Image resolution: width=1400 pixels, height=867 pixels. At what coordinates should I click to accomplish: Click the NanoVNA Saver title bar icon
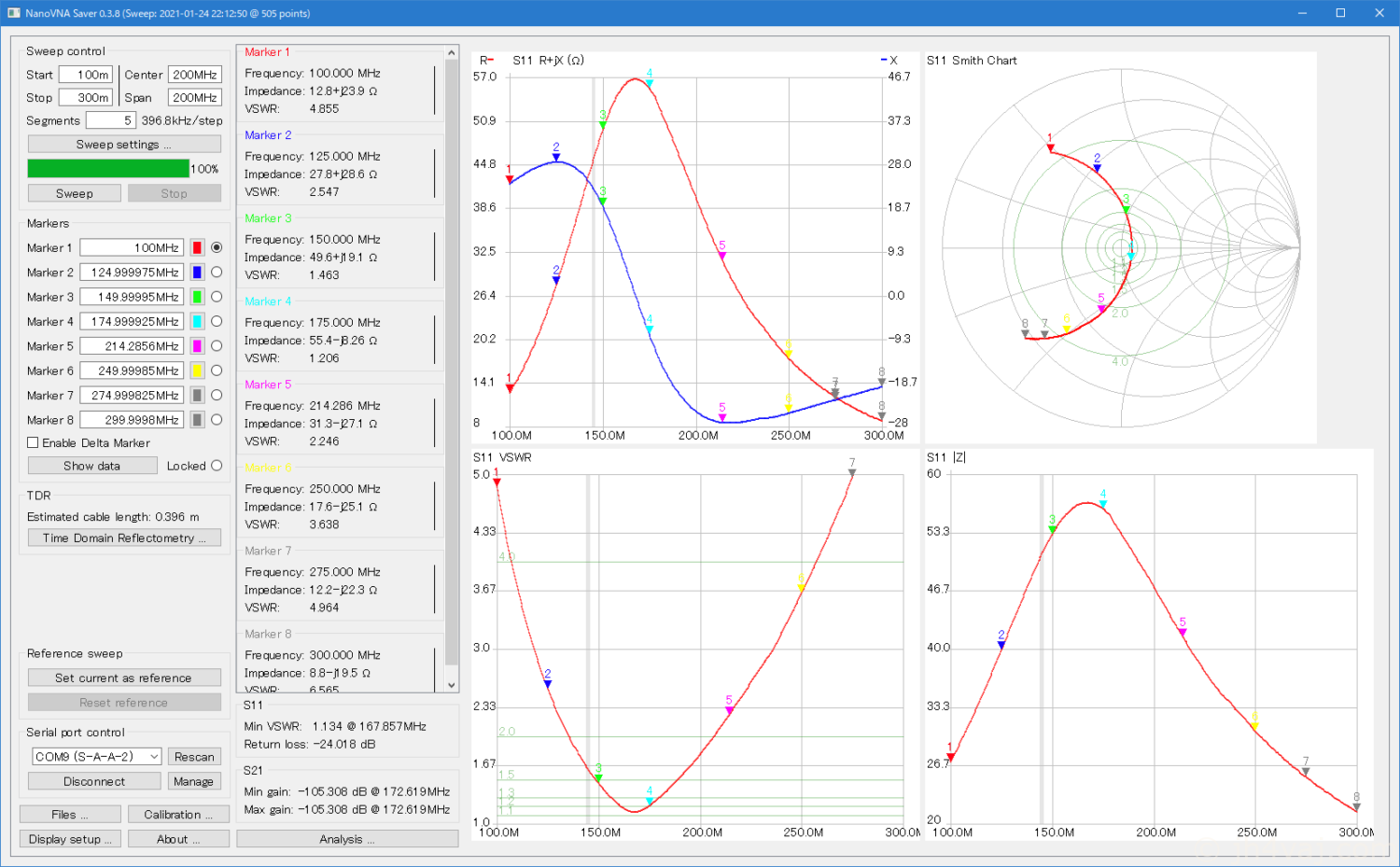[13, 13]
